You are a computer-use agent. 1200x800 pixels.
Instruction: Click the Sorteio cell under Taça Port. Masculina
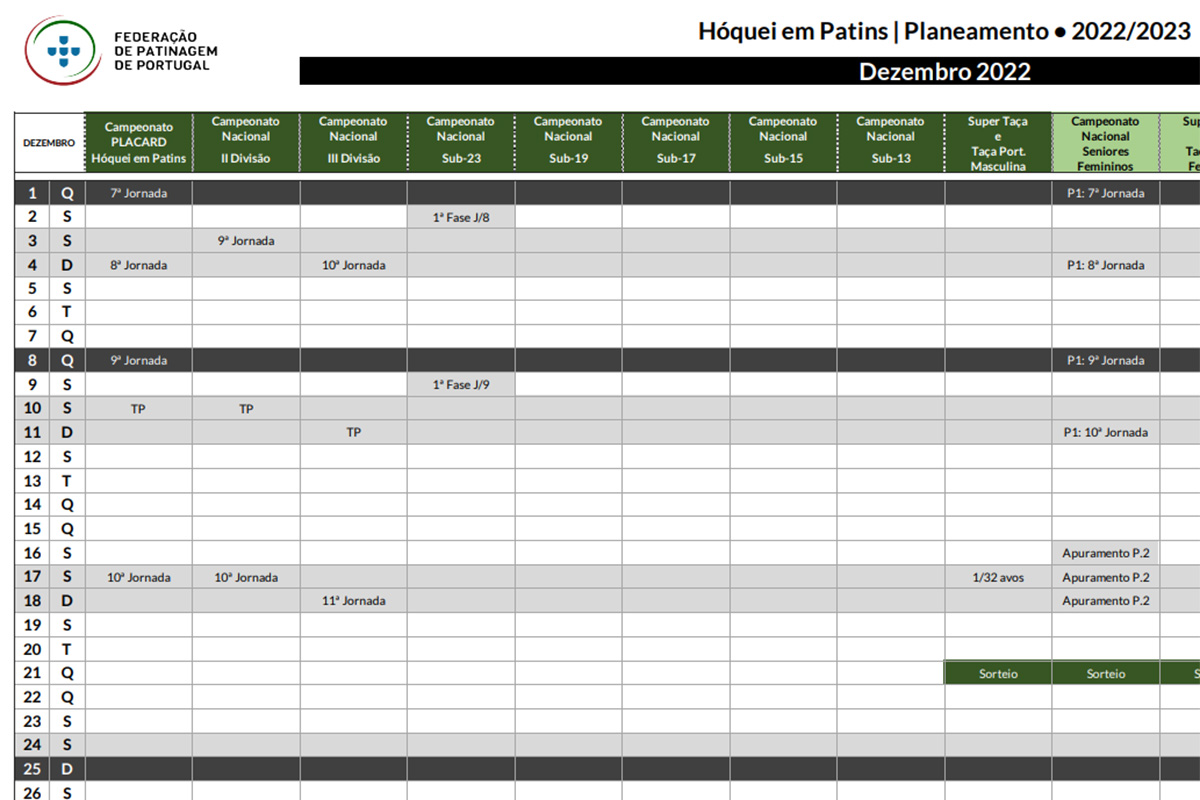click(998, 673)
